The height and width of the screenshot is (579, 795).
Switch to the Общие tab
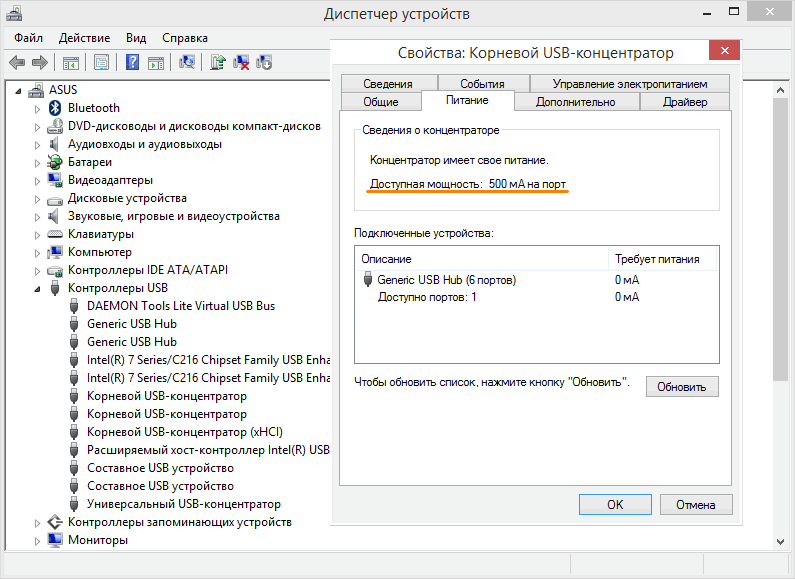(381, 102)
